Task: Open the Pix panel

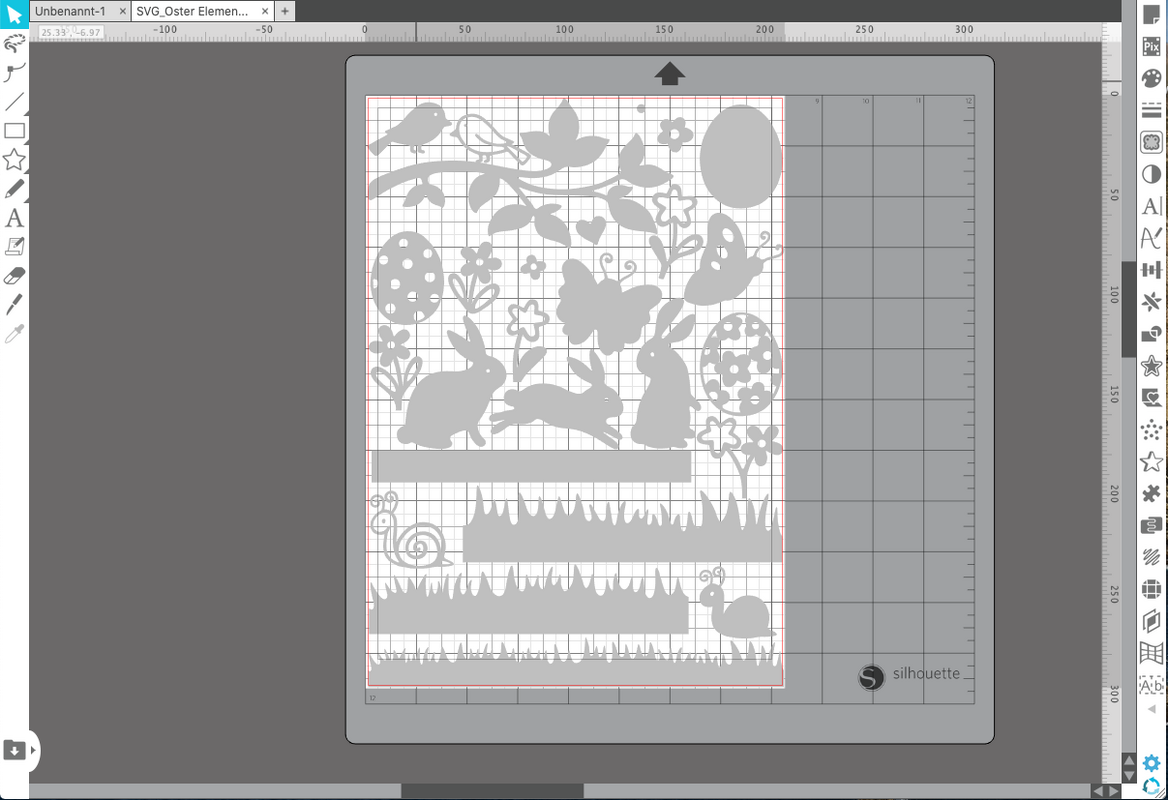Action: (1151, 46)
